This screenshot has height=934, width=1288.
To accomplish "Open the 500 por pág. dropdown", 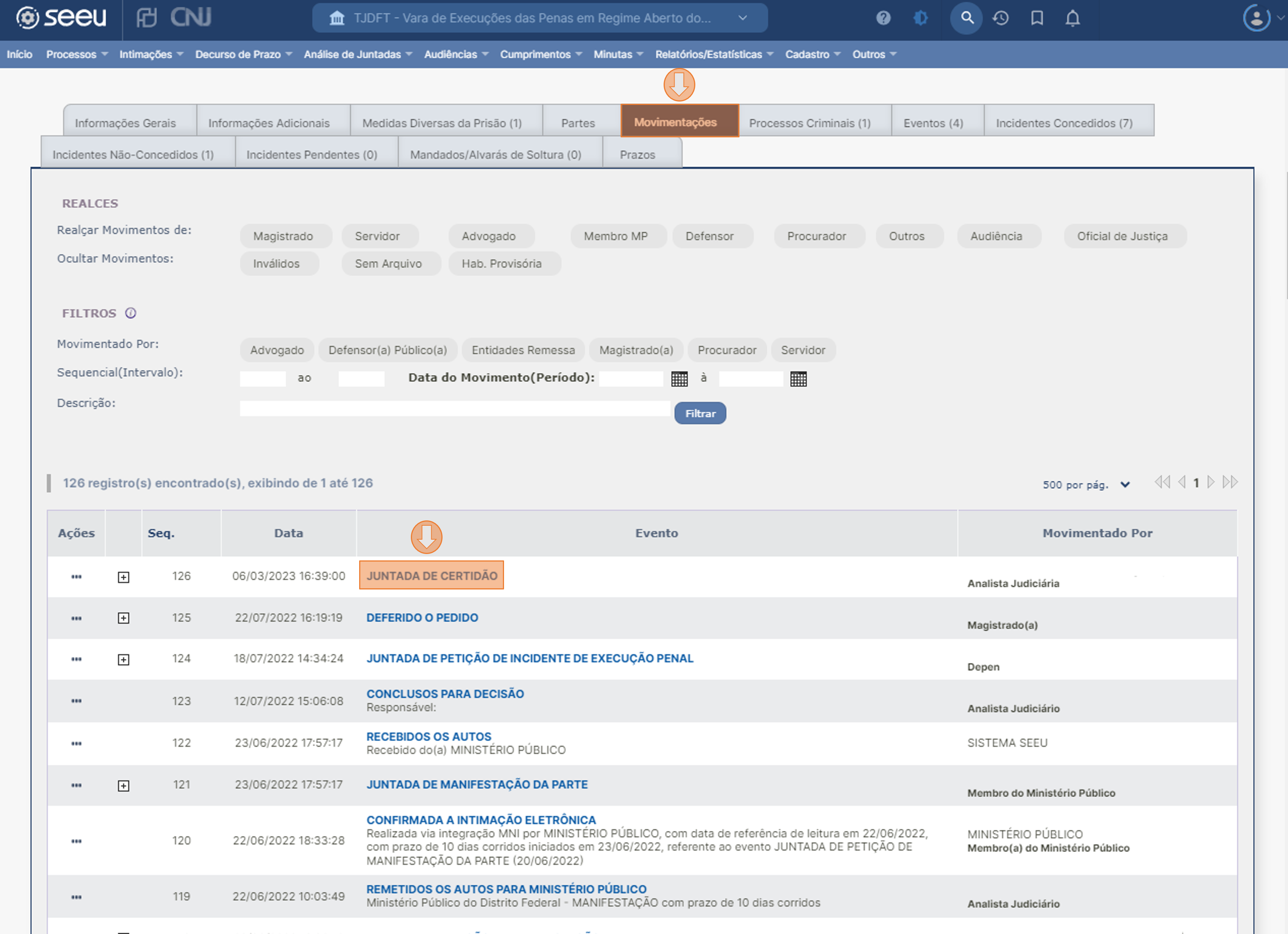I will [x=1086, y=485].
